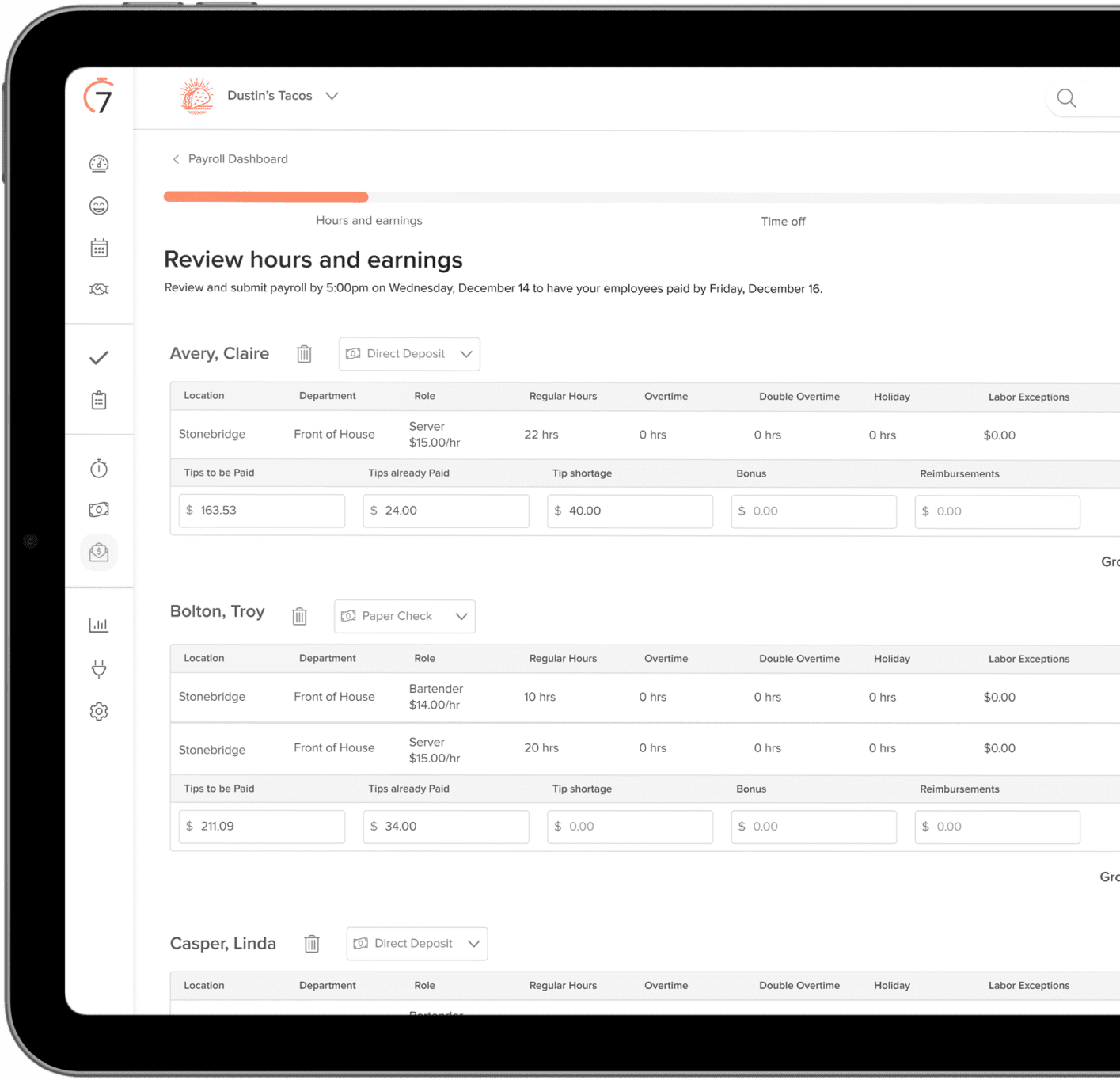1120x1080 pixels.
Task: Click Bolton's Tip shortage amount field
Action: point(630,827)
